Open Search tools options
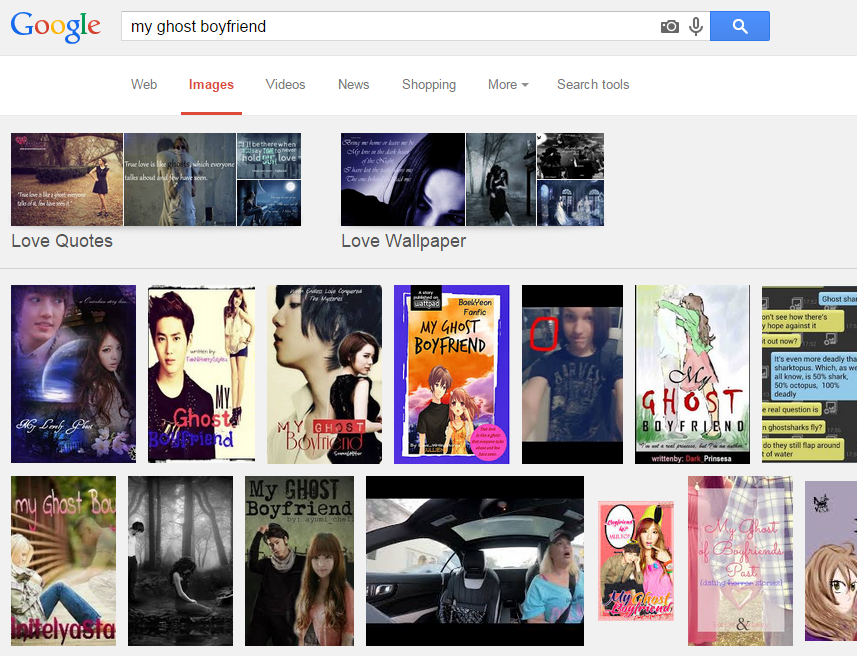 593,85
